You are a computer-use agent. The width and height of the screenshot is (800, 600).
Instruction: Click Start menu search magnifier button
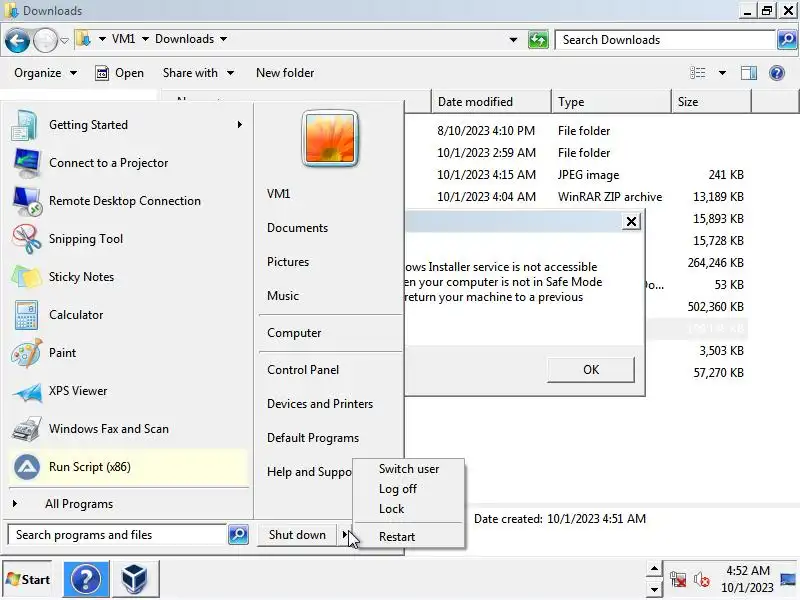[238, 534]
